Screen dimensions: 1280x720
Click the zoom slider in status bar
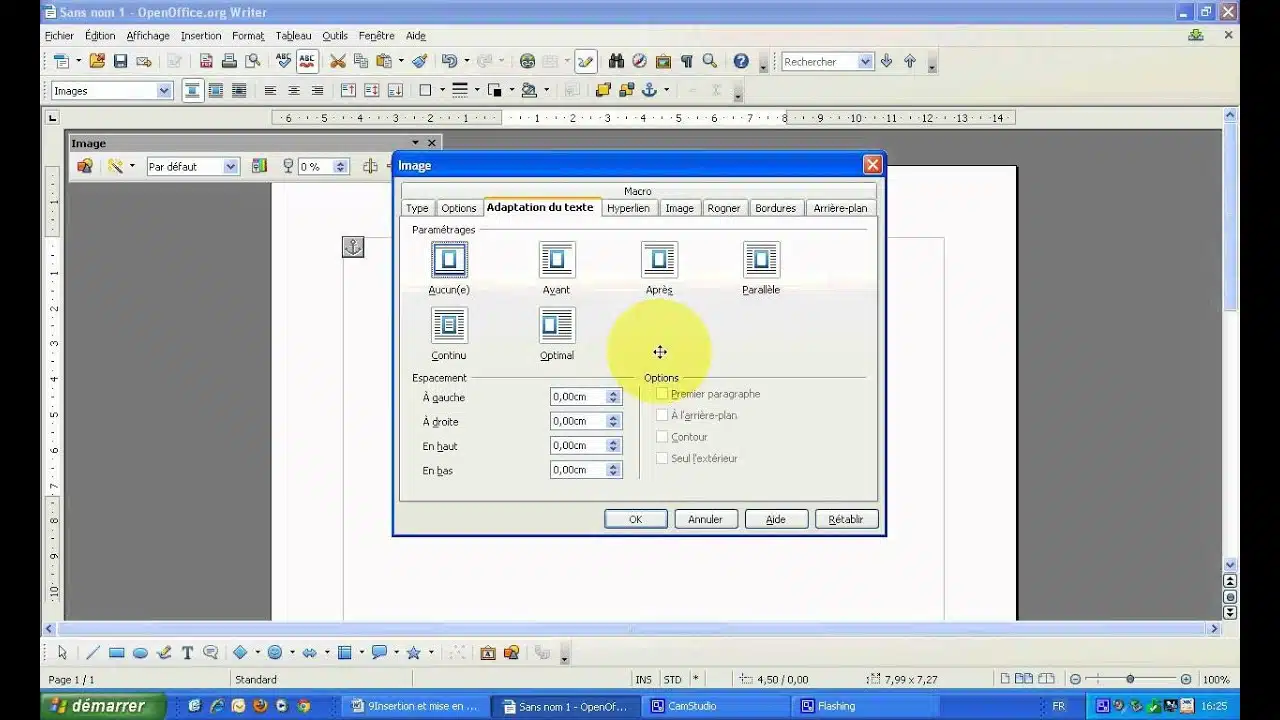pyautogui.click(x=1130, y=679)
